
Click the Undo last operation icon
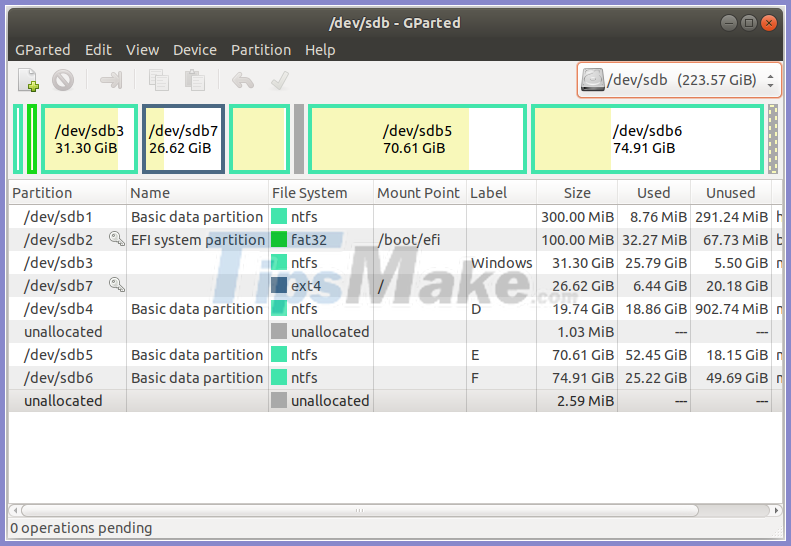coord(243,80)
